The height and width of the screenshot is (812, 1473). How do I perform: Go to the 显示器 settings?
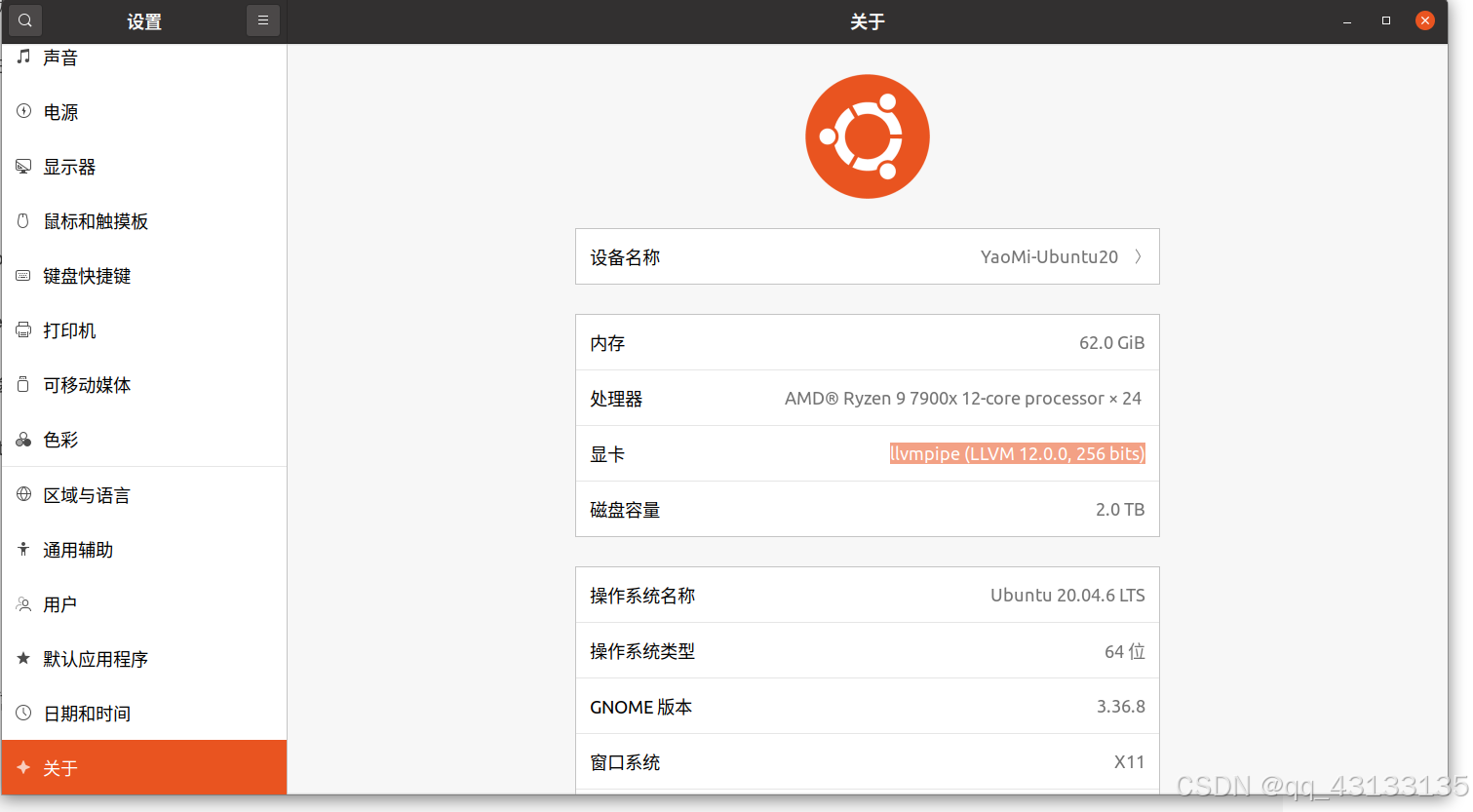(x=144, y=167)
